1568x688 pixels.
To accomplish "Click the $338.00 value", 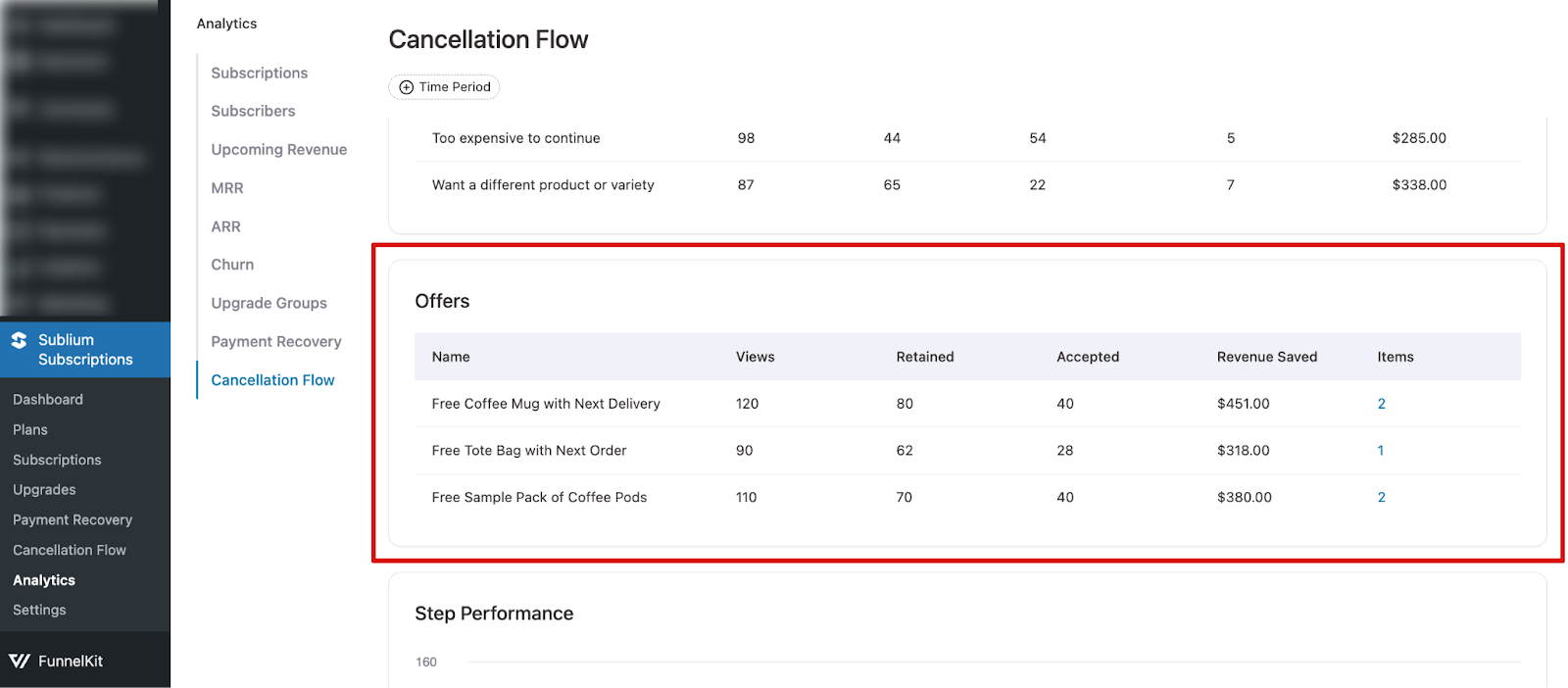I will pos(1419,185).
